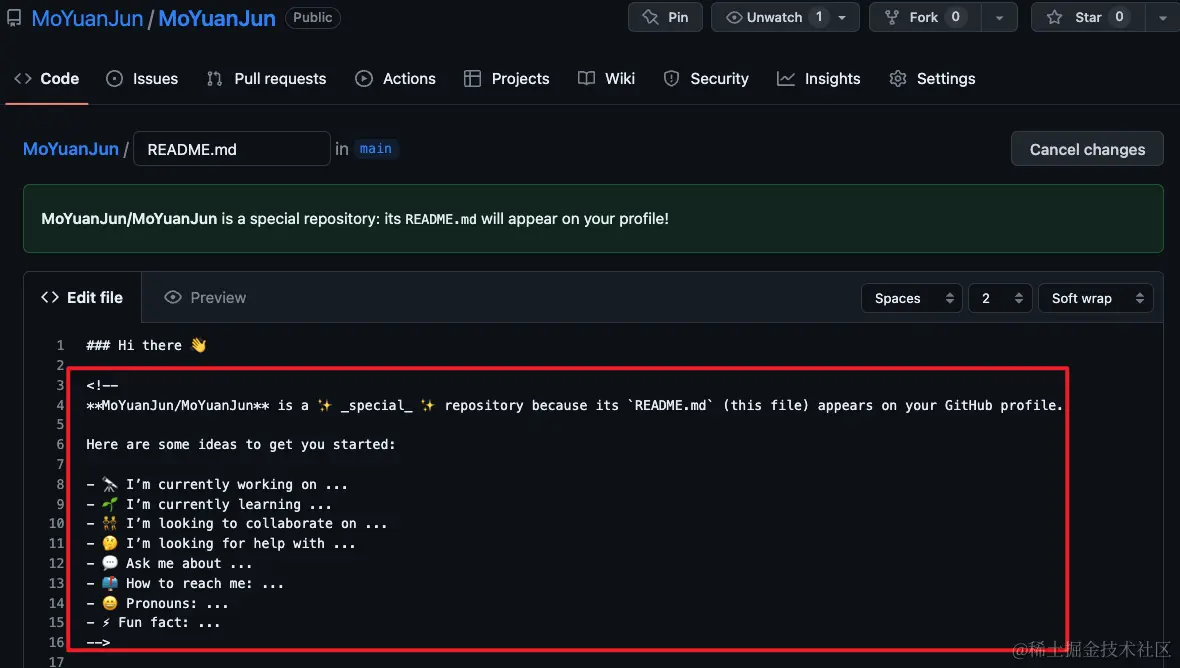Go to the Security tab
1180x668 pixels.
point(706,78)
